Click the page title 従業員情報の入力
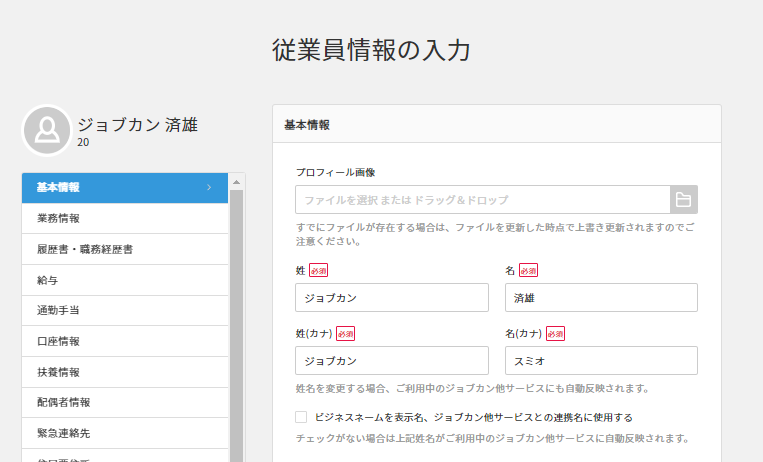The height and width of the screenshot is (462, 763). pyautogui.click(x=371, y=50)
